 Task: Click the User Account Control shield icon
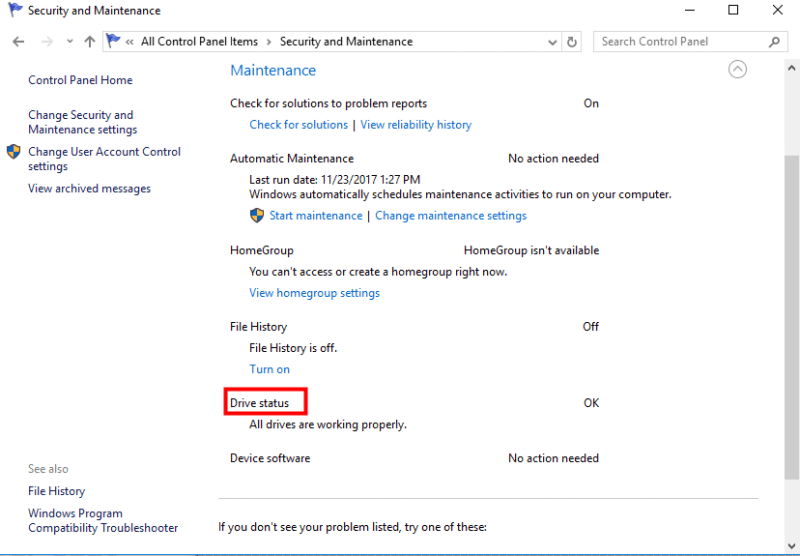(14, 151)
